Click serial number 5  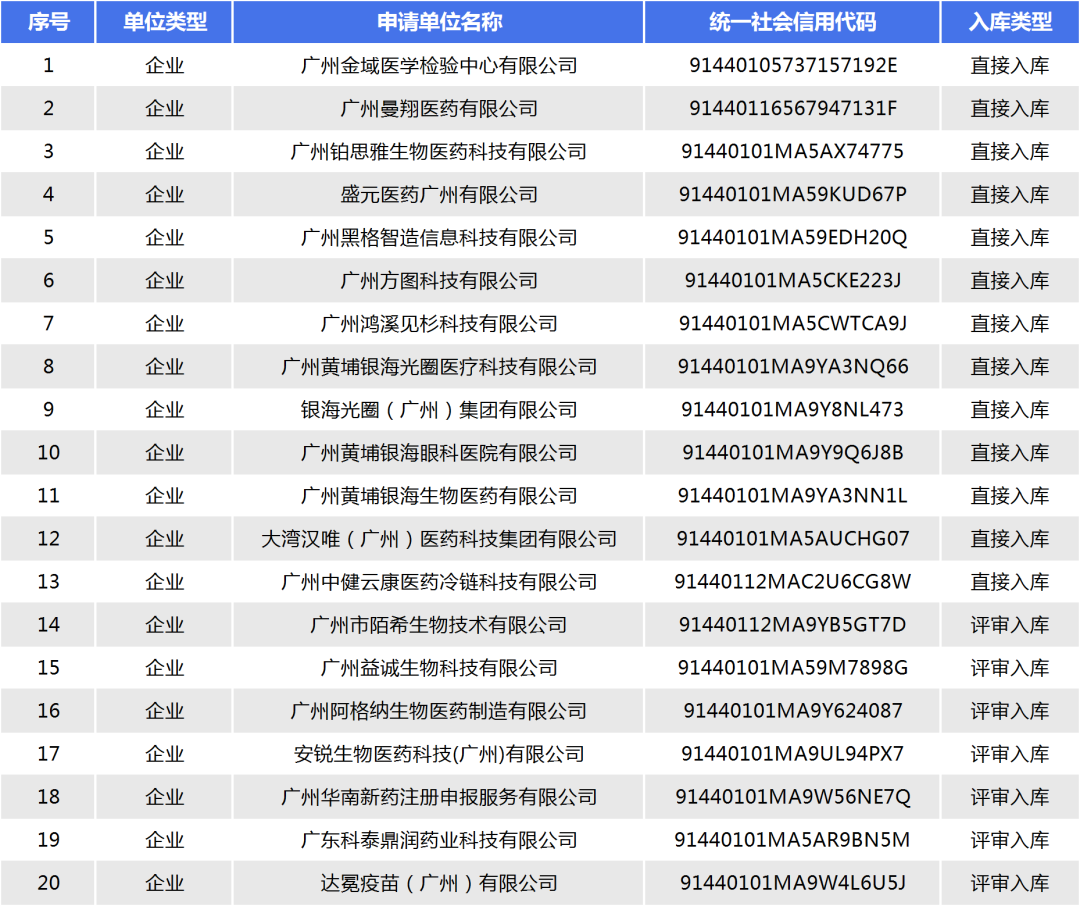coord(48,238)
